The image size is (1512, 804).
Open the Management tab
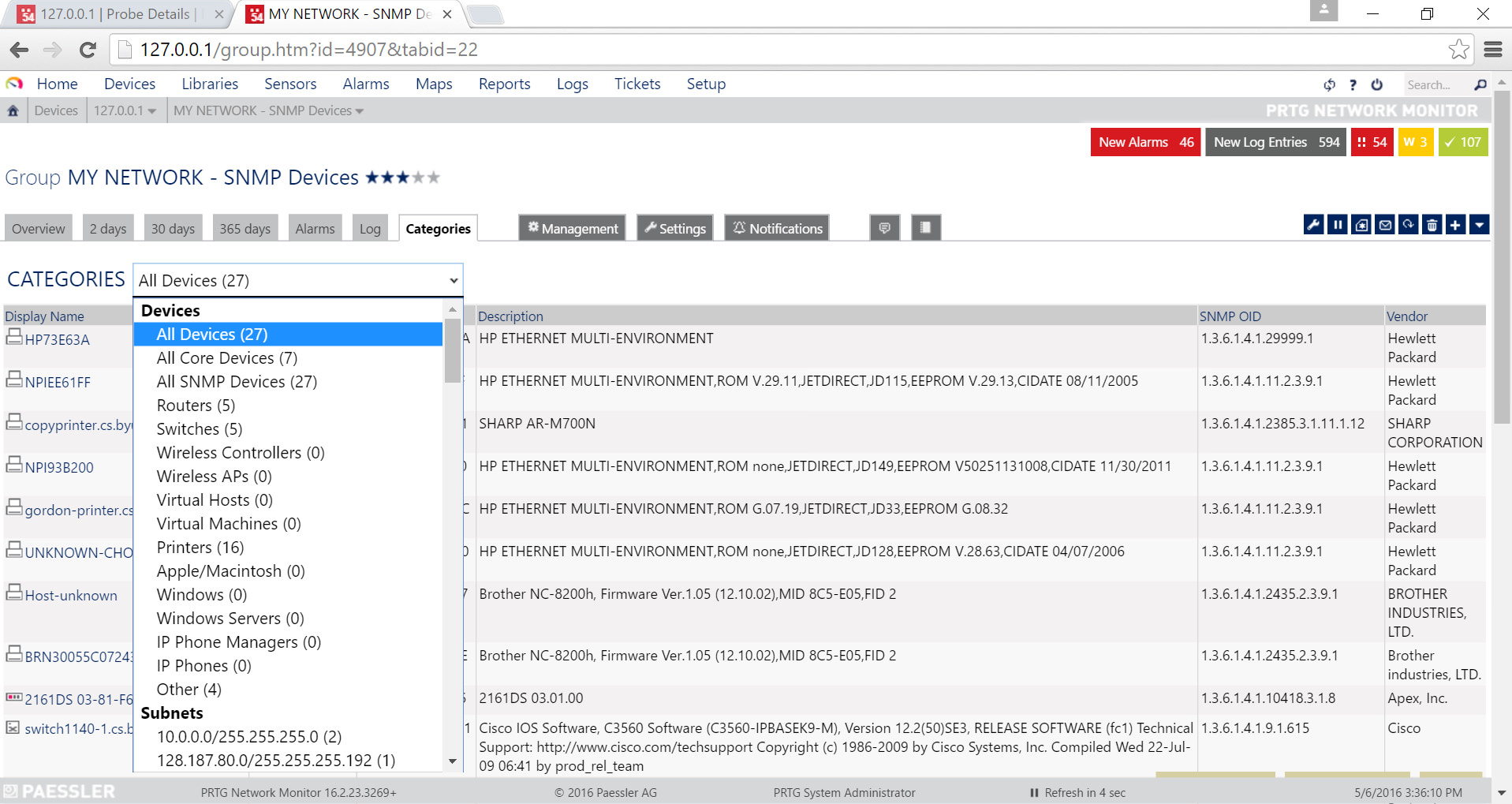[572, 228]
